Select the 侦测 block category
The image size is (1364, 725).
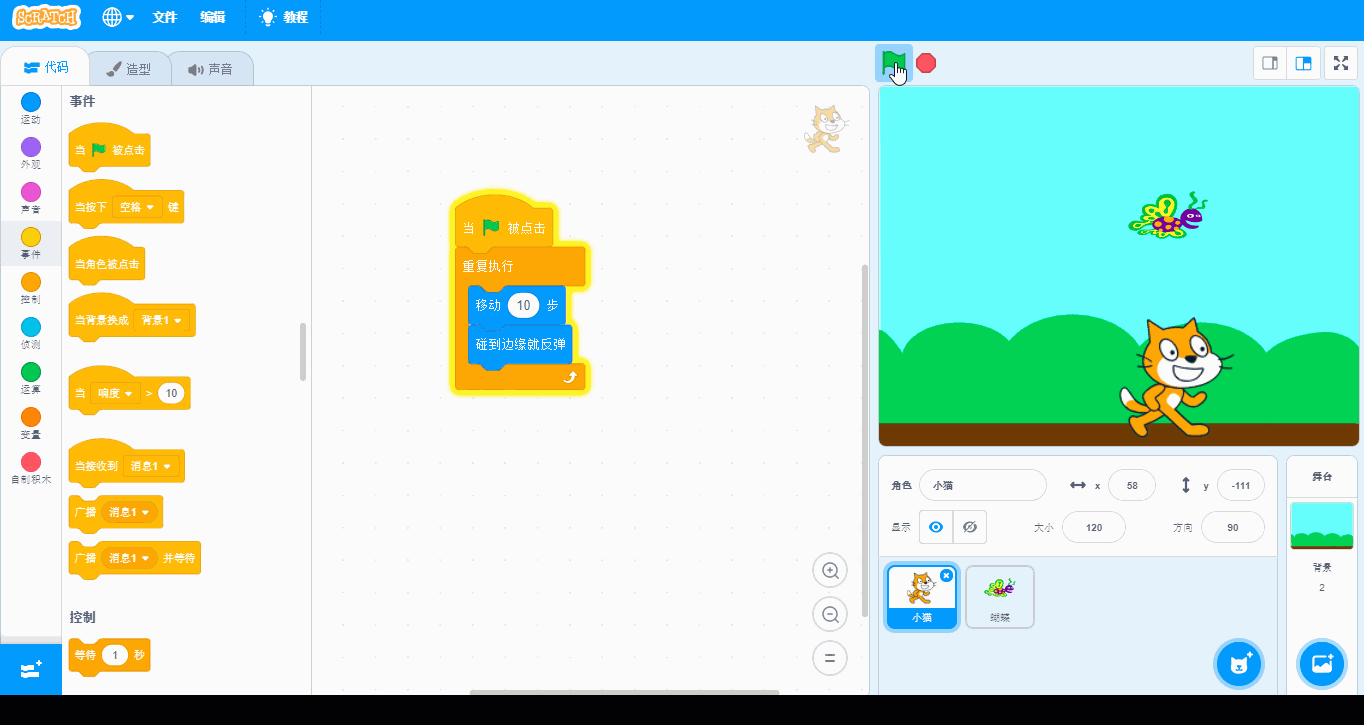(x=31, y=333)
